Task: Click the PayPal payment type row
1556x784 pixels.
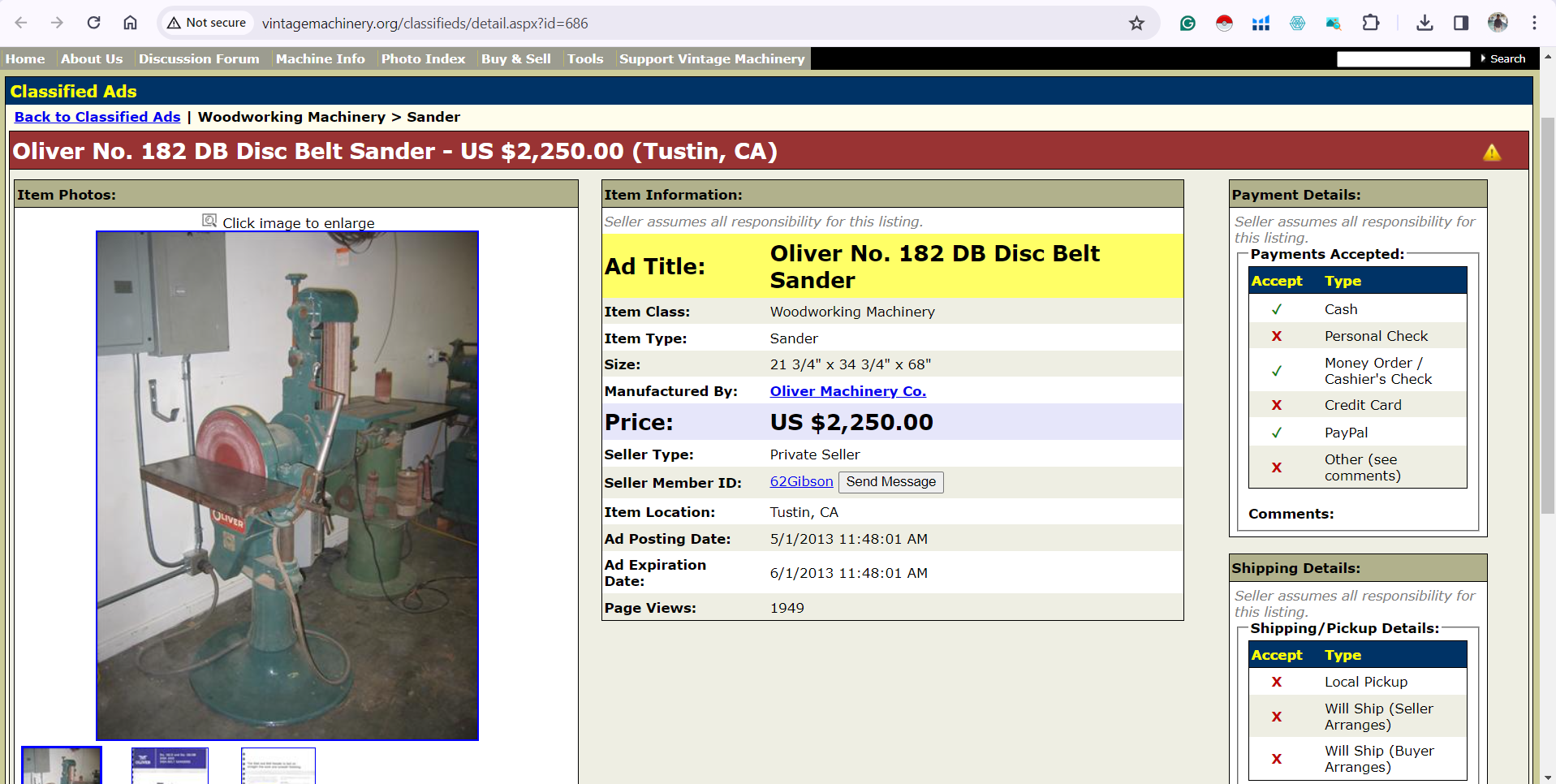Action: point(1357,433)
